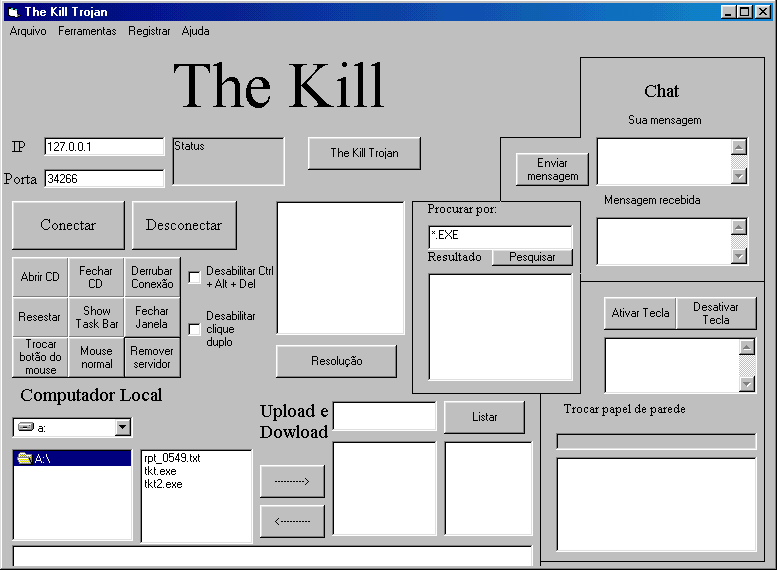Image resolution: width=777 pixels, height=570 pixels.
Task: Open the drive selection dropdown
Action: 122,428
